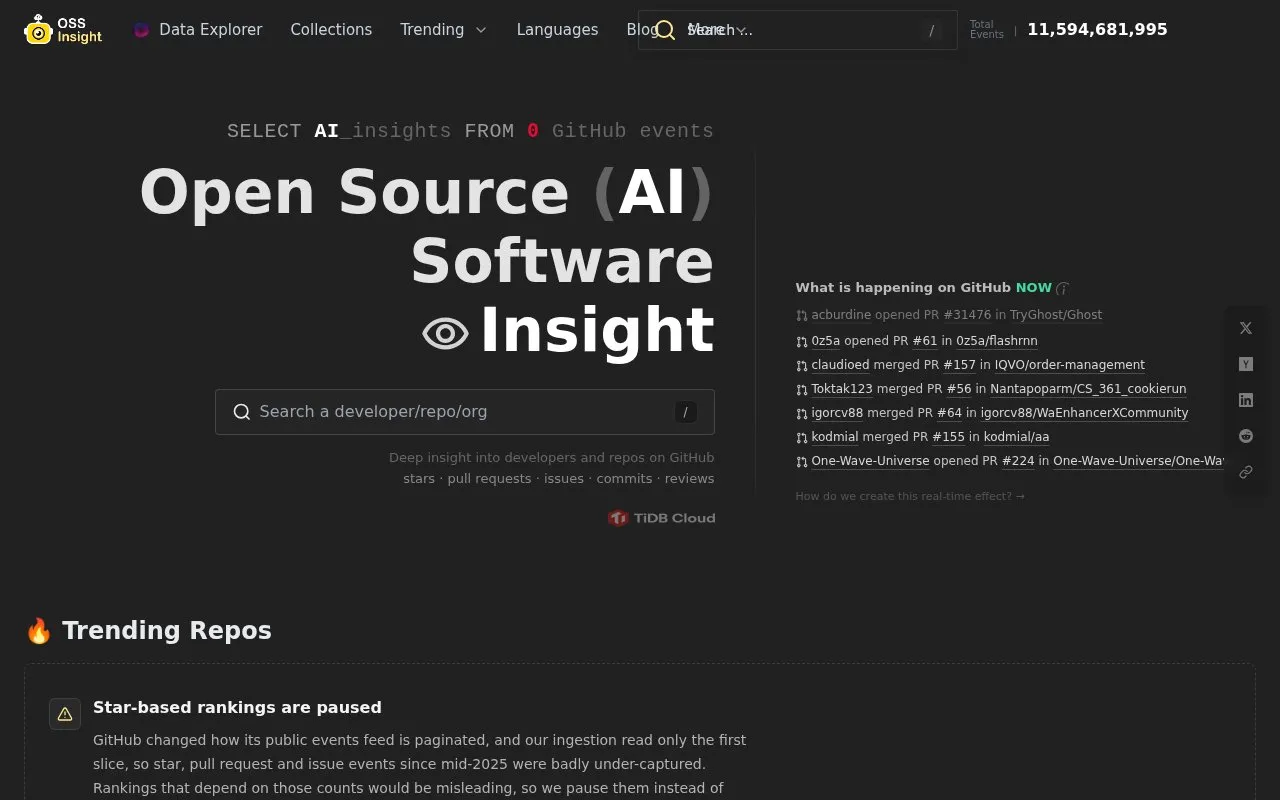The height and width of the screenshot is (800, 1280).
Task: Expand the Trending dropdown menu
Action: point(444,30)
